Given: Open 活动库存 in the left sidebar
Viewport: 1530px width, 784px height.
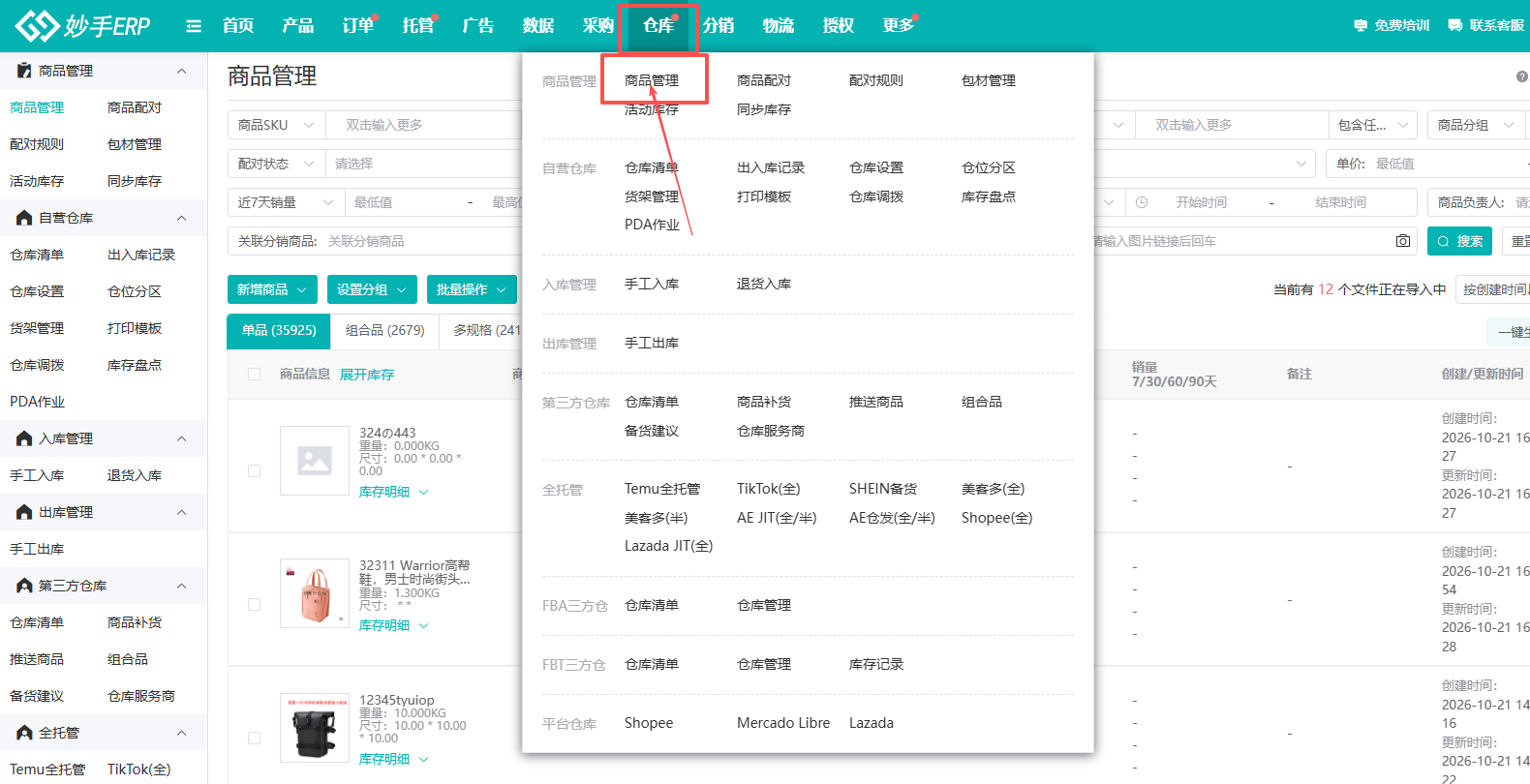Looking at the screenshot, I should click(37, 181).
